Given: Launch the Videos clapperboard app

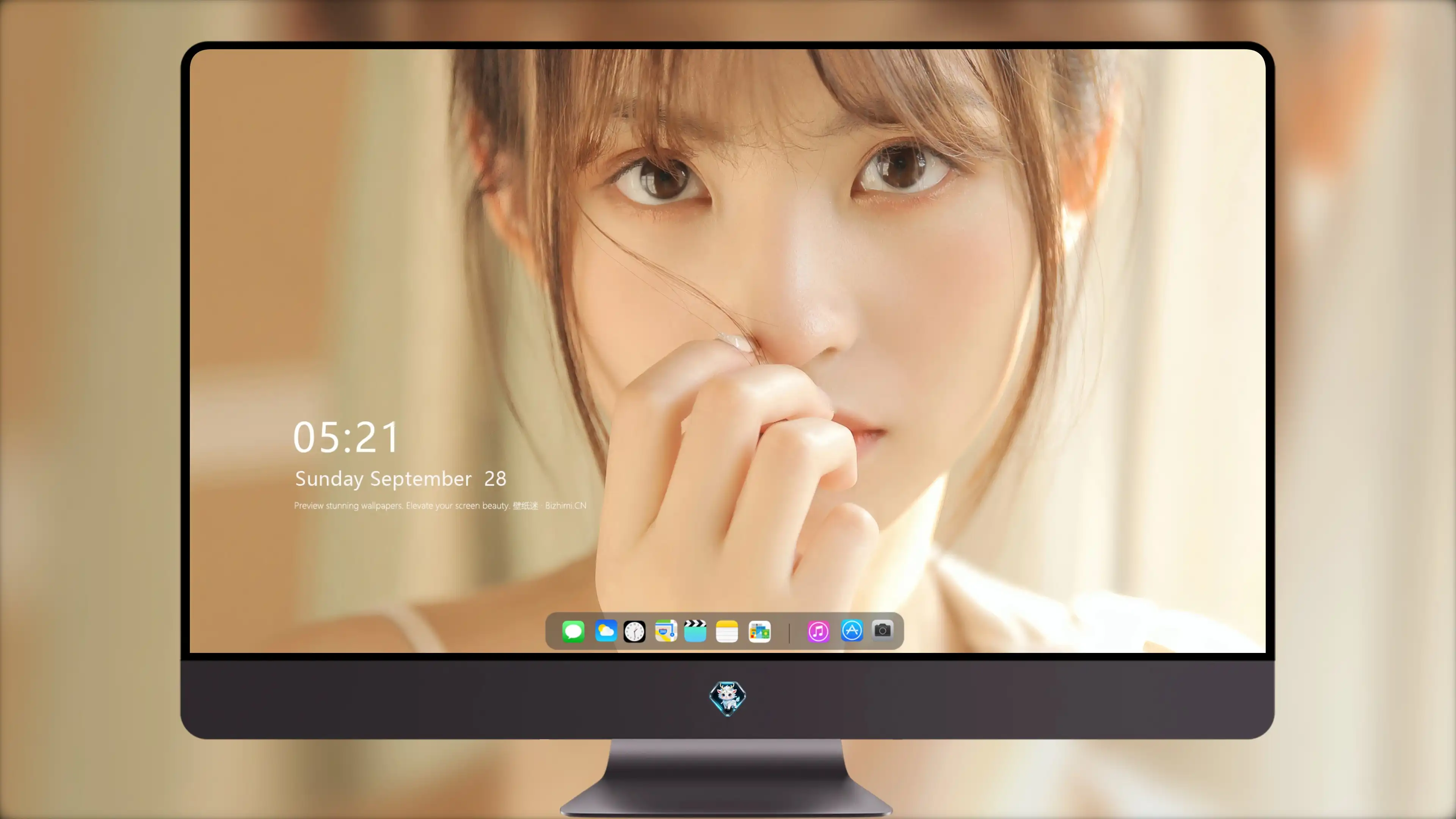Looking at the screenshot, I should pos(695,631).
